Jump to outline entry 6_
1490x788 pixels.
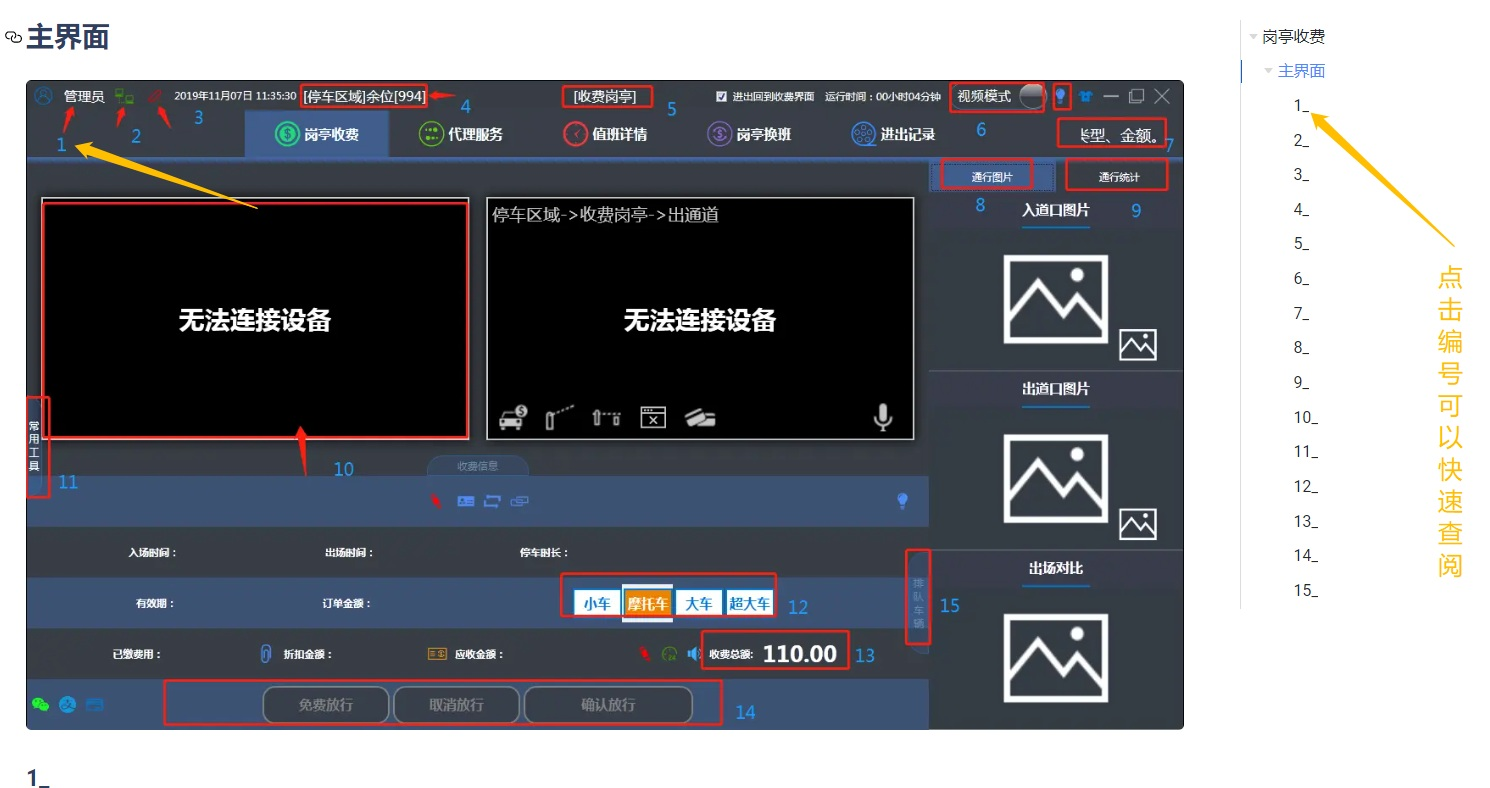coord(1301,279)
